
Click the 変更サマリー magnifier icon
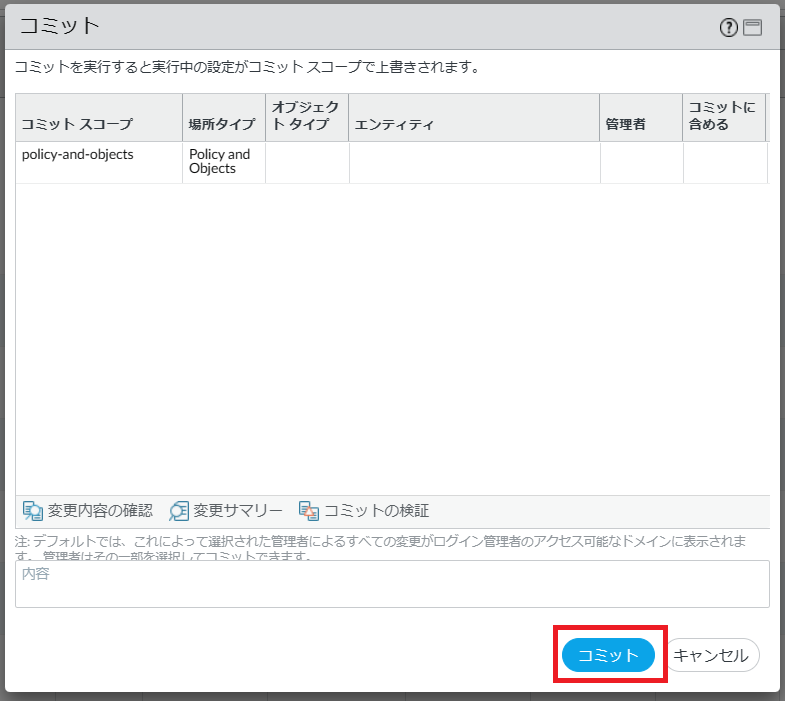pos(179,511)
